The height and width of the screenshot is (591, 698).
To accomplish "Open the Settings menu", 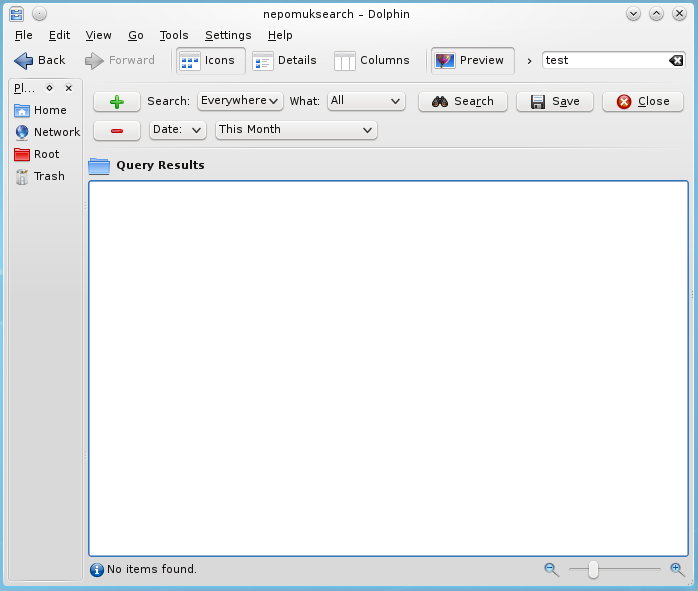I will [228, 35].
